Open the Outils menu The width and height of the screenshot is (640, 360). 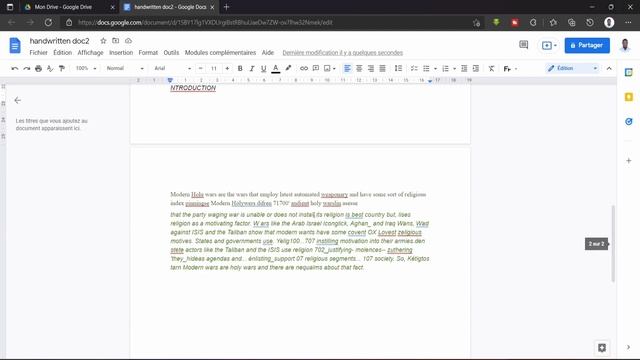pos(171,53)
